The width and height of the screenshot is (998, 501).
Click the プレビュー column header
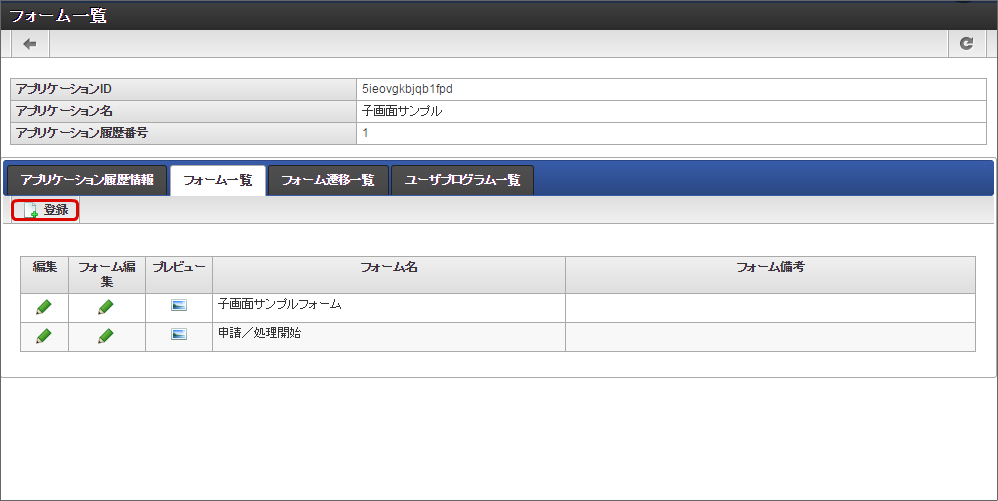pyautogui.click(x=179, y=275)
